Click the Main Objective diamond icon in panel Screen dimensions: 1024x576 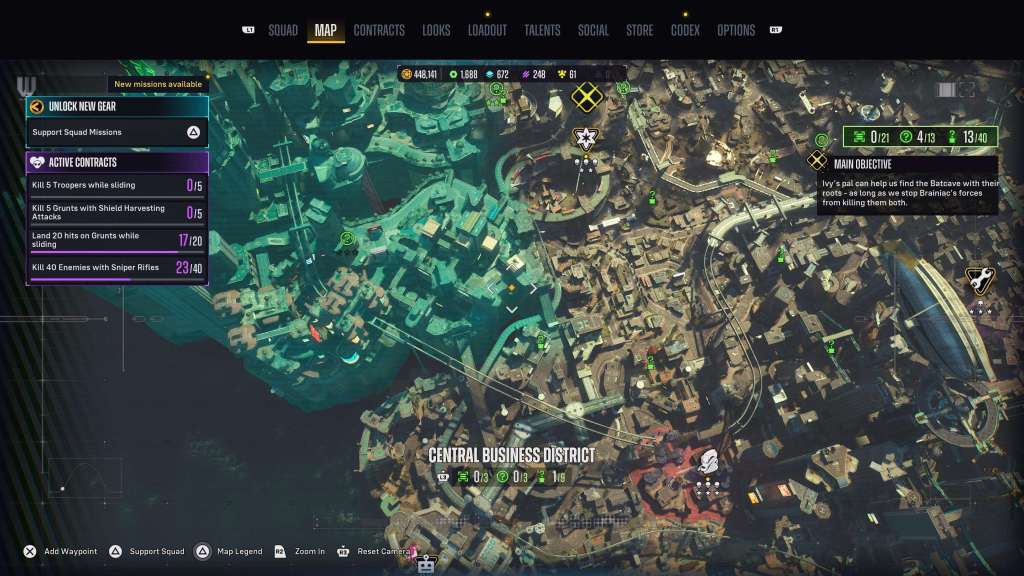817,160
